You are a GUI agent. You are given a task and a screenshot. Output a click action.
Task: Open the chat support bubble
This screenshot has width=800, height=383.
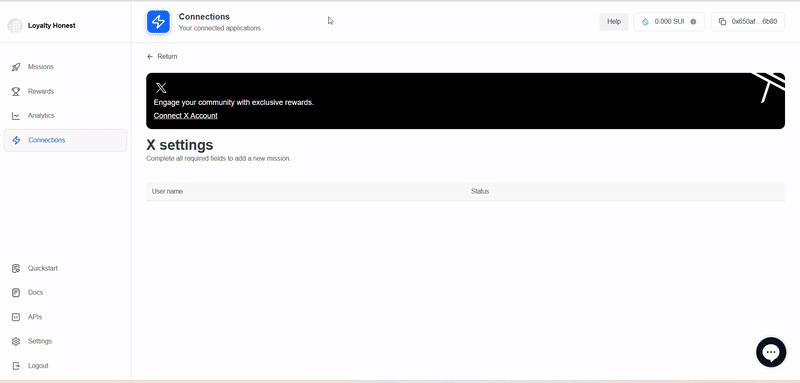pos(771,352)
